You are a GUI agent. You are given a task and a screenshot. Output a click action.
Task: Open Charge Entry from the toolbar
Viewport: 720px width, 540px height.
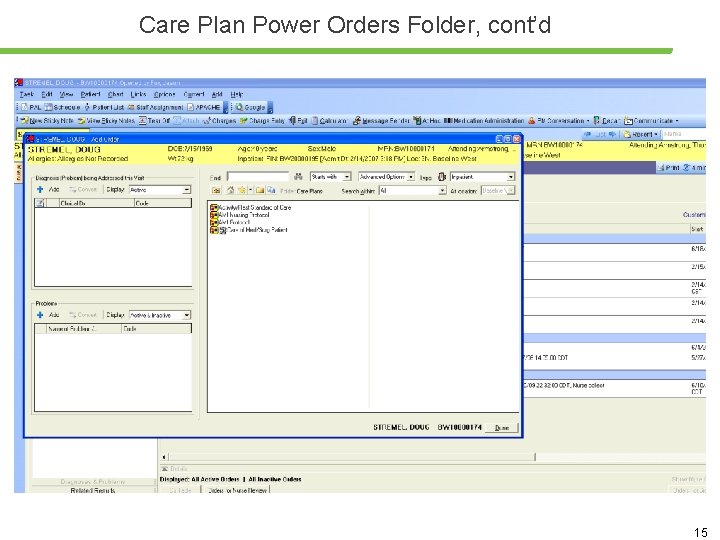pyautogui.click(x=262, y=121)
